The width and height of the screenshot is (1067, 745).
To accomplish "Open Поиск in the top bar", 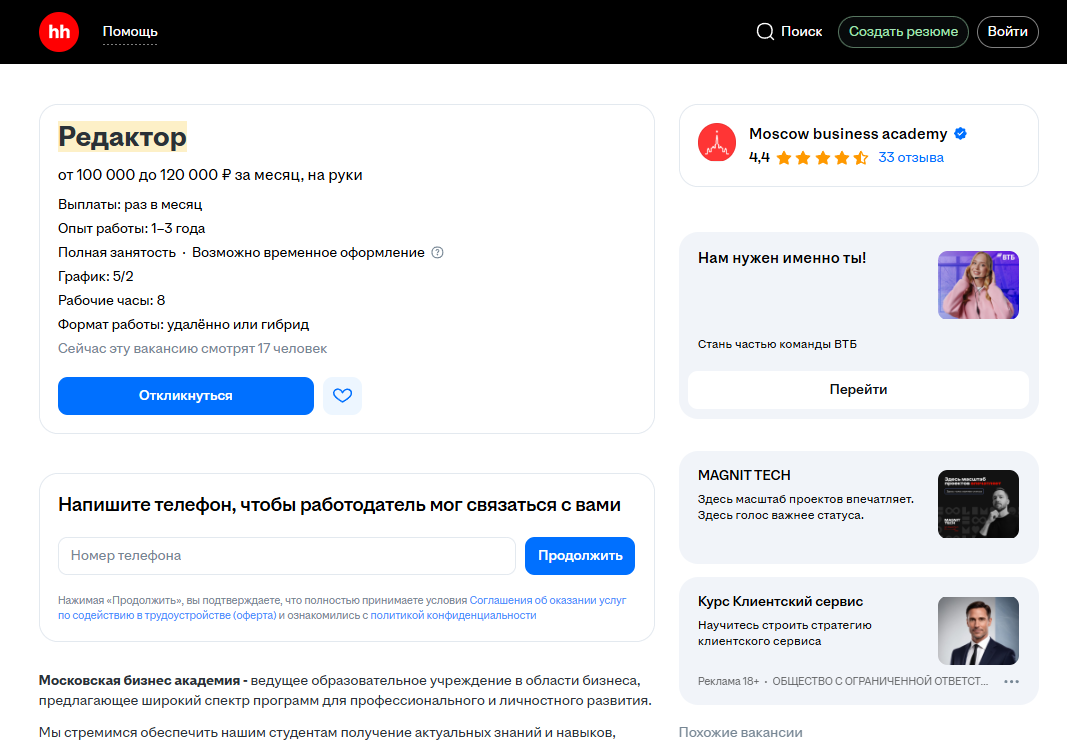I will pos(801,32).
